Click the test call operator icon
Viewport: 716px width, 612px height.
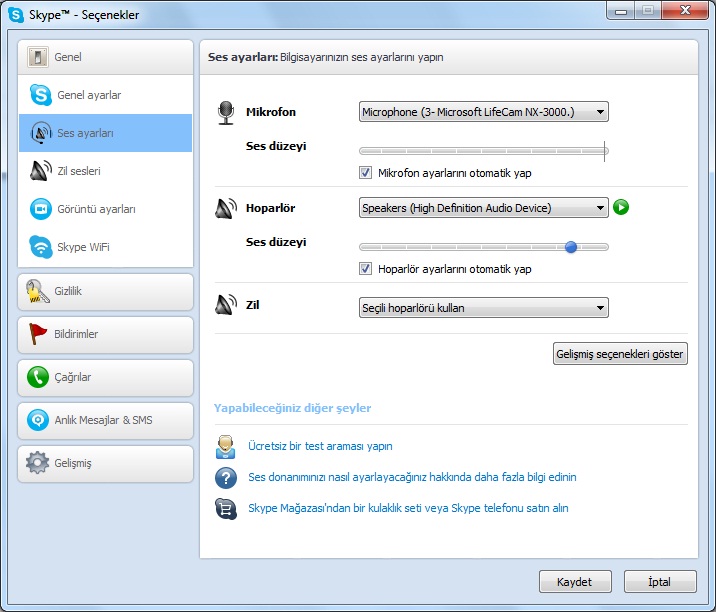point(226,447)
